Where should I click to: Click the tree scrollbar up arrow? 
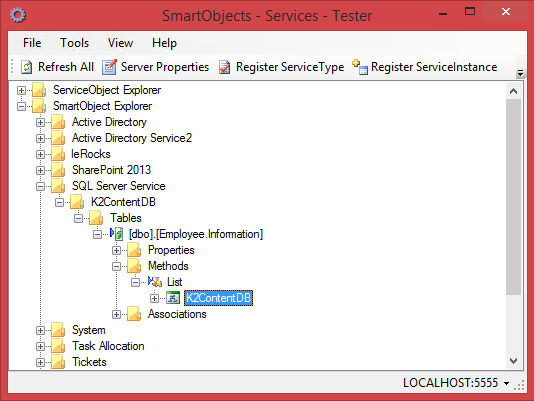click(x=513, y=91)
